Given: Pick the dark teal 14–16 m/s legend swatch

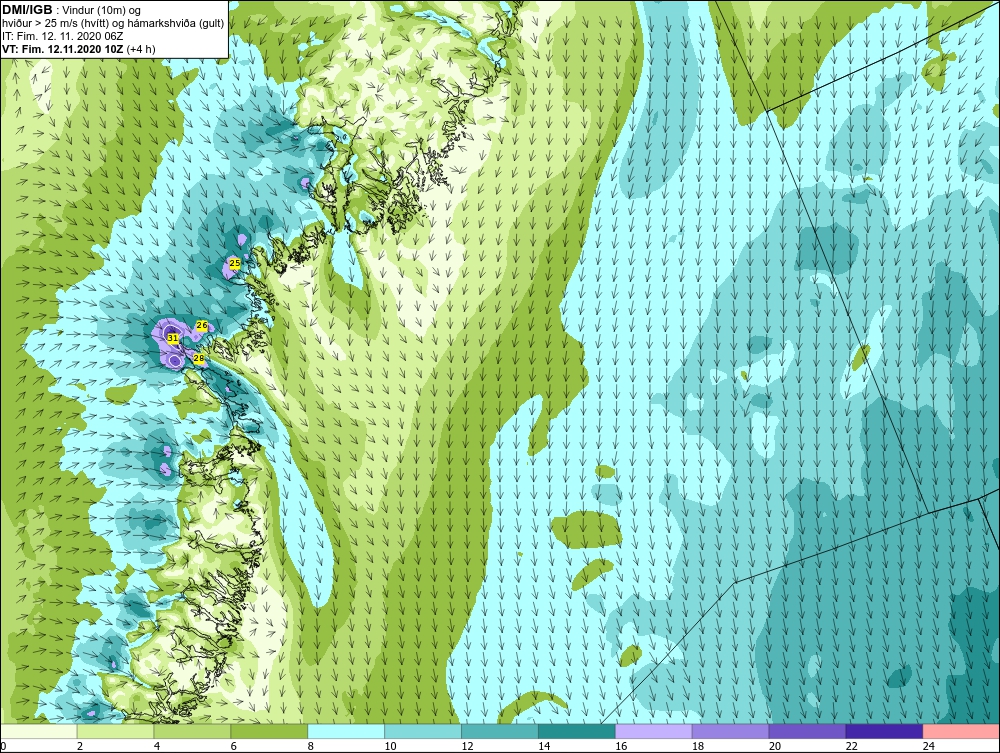Looking at the screenshot, I should click(x=577, y=731).
